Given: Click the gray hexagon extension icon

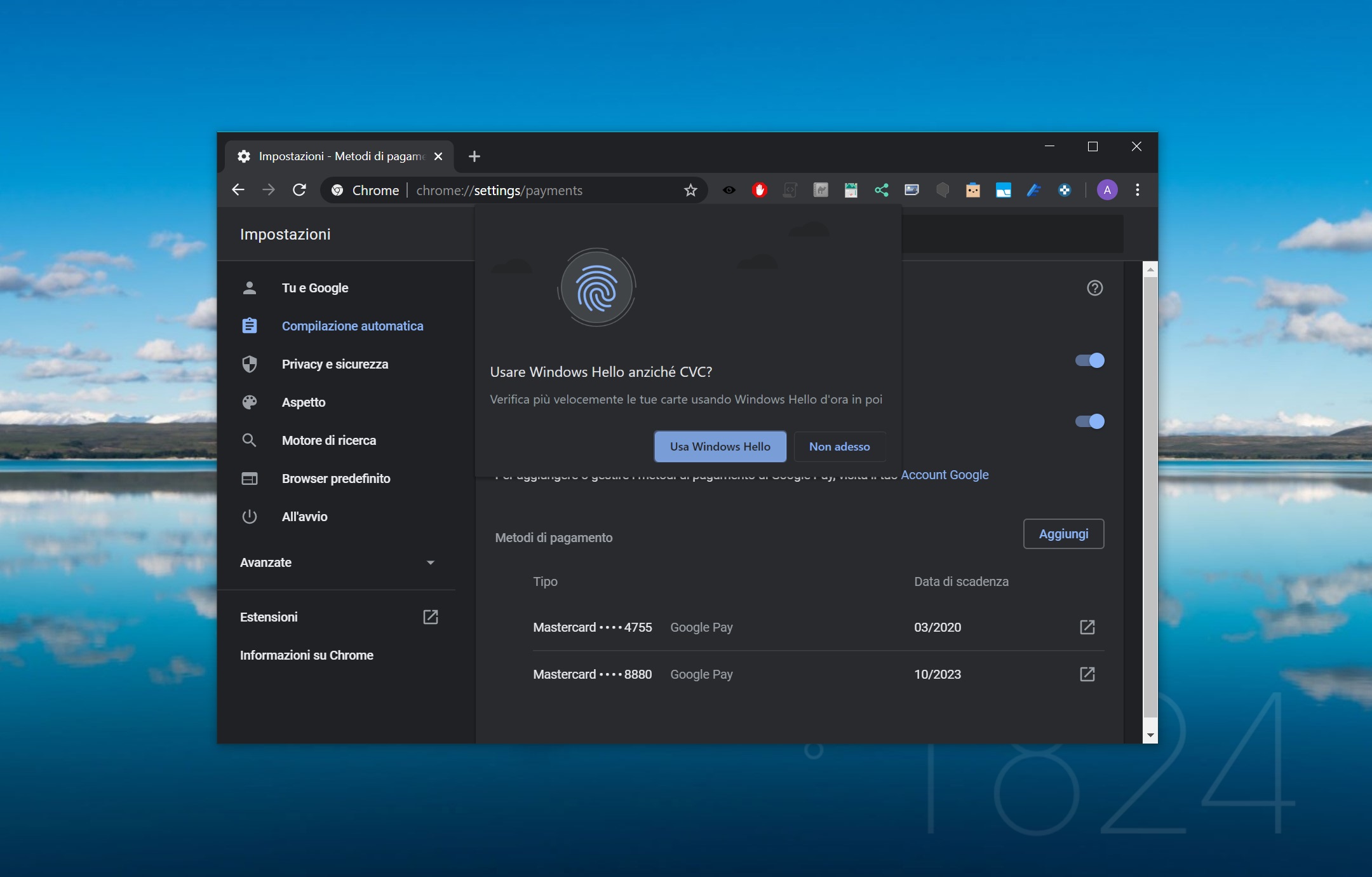Looking at the screenshot, I should coord(943,190).
